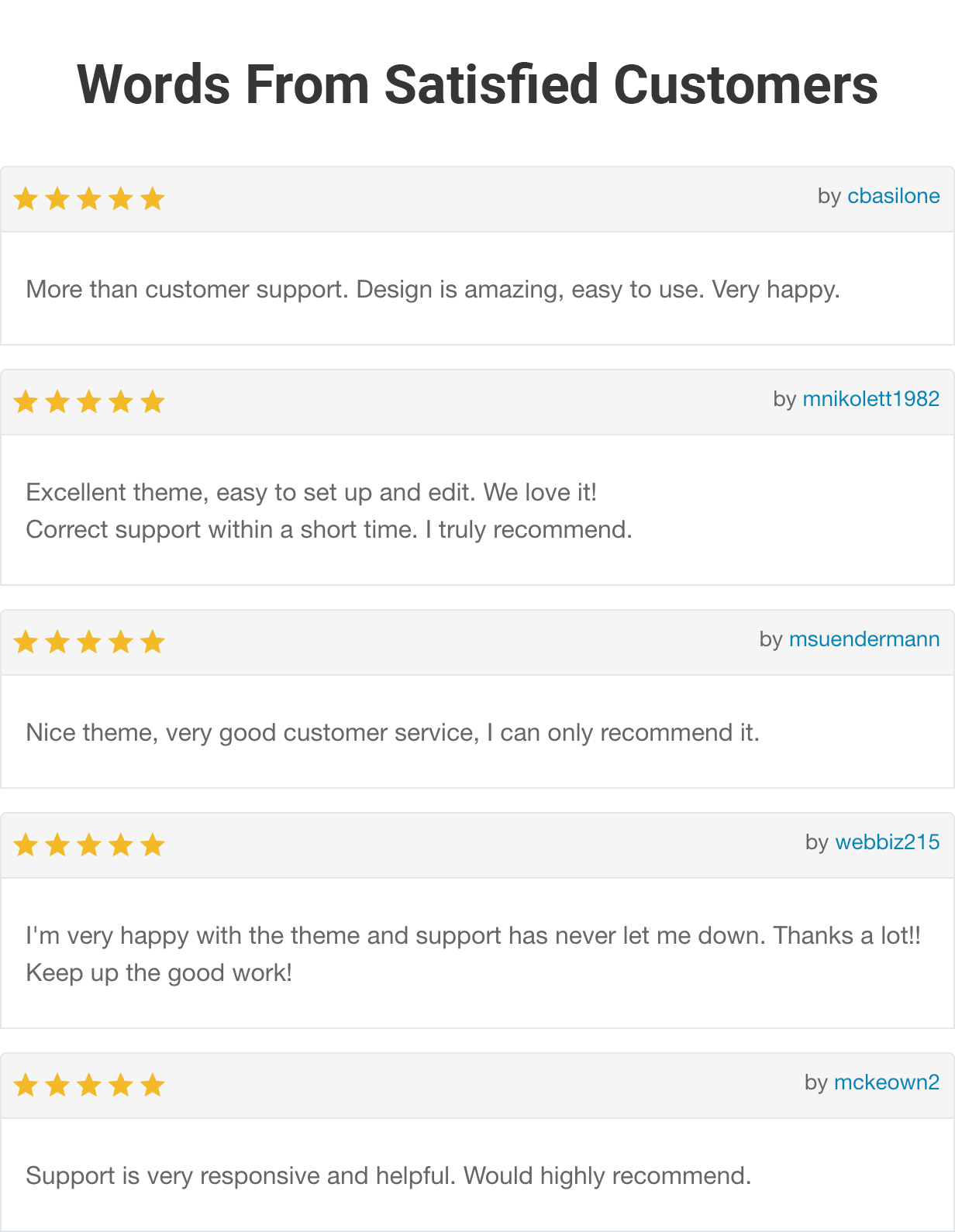Click cbasilone's review text about amazing design
The image size is (955, 1232).
433,290
